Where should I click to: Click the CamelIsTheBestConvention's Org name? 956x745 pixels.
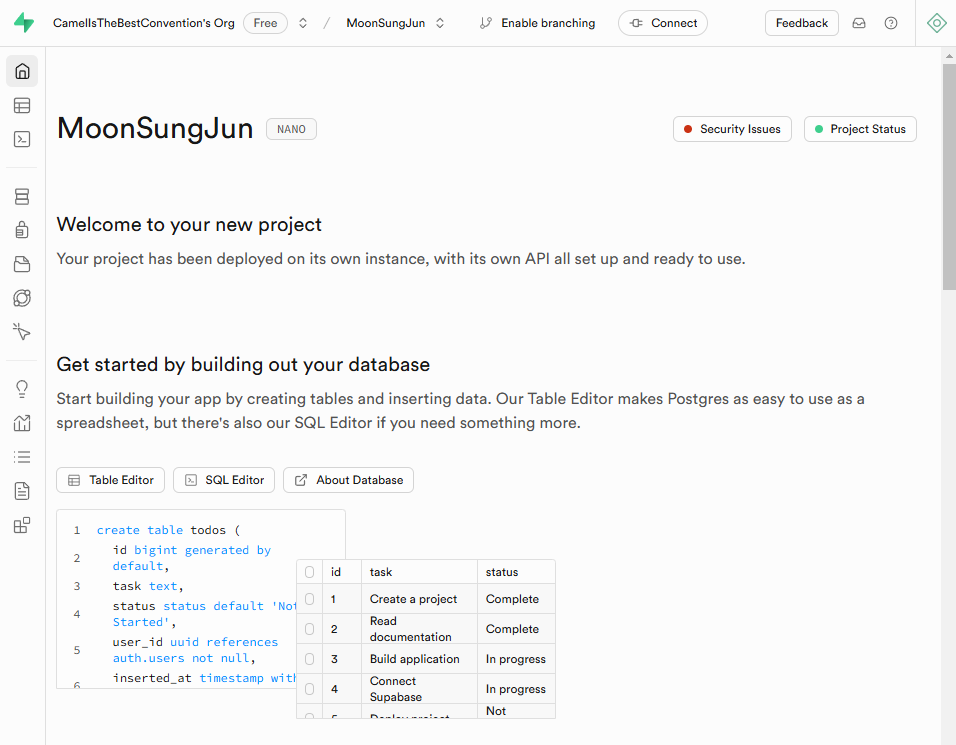tap(143, 23)
